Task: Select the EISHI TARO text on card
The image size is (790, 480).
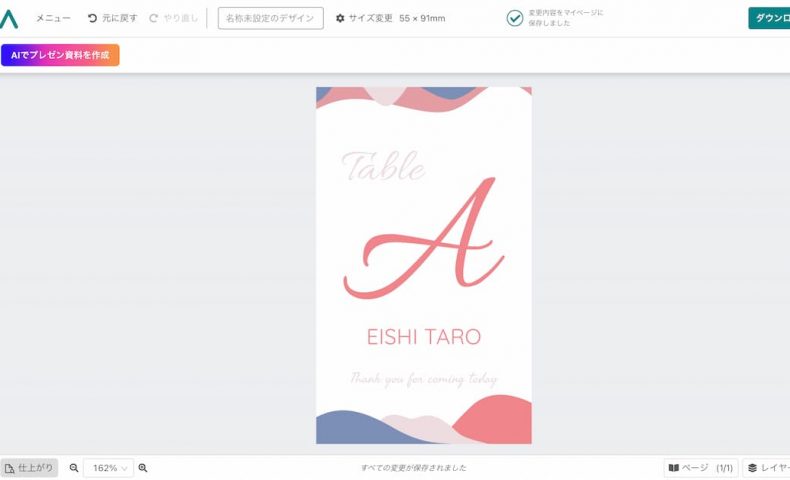Action: [x=424, y=336]
